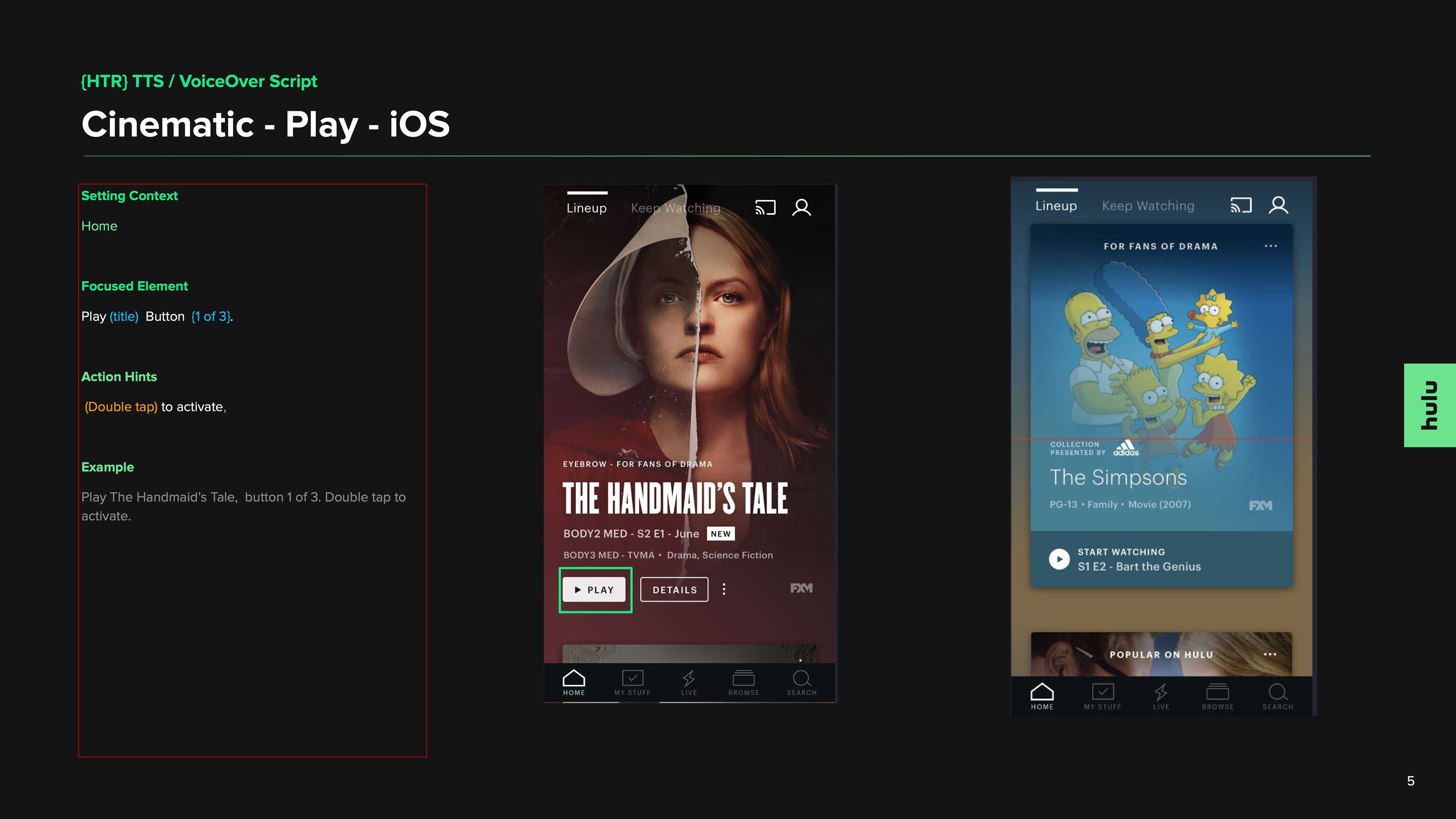Tap the cast icon on Handmaid's Tale screen
The image size is (1456, 819).
point(765,207)
